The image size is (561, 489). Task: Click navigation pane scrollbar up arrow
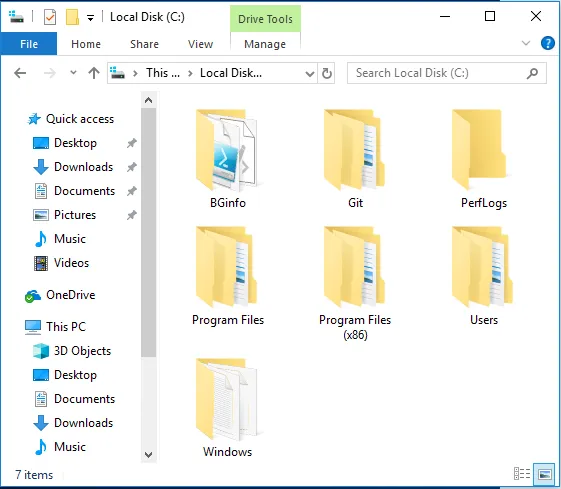coord(148,100)
